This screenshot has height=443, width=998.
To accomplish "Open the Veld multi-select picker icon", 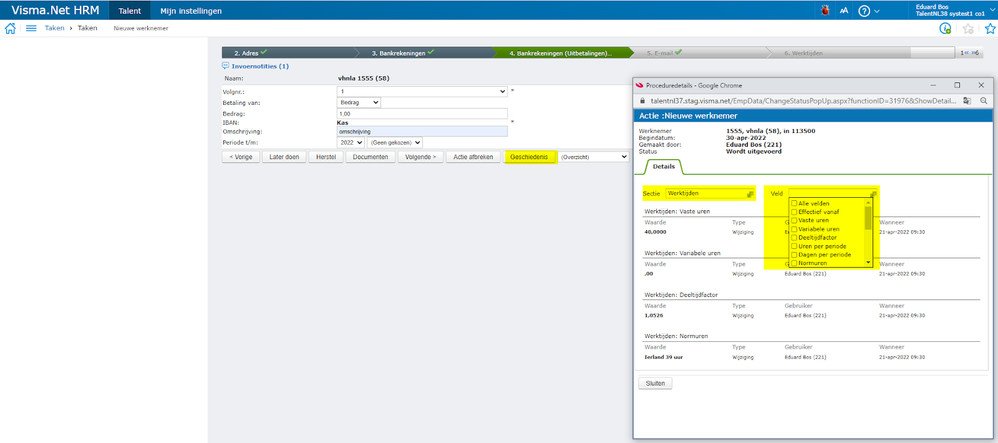I will point(874,193).
